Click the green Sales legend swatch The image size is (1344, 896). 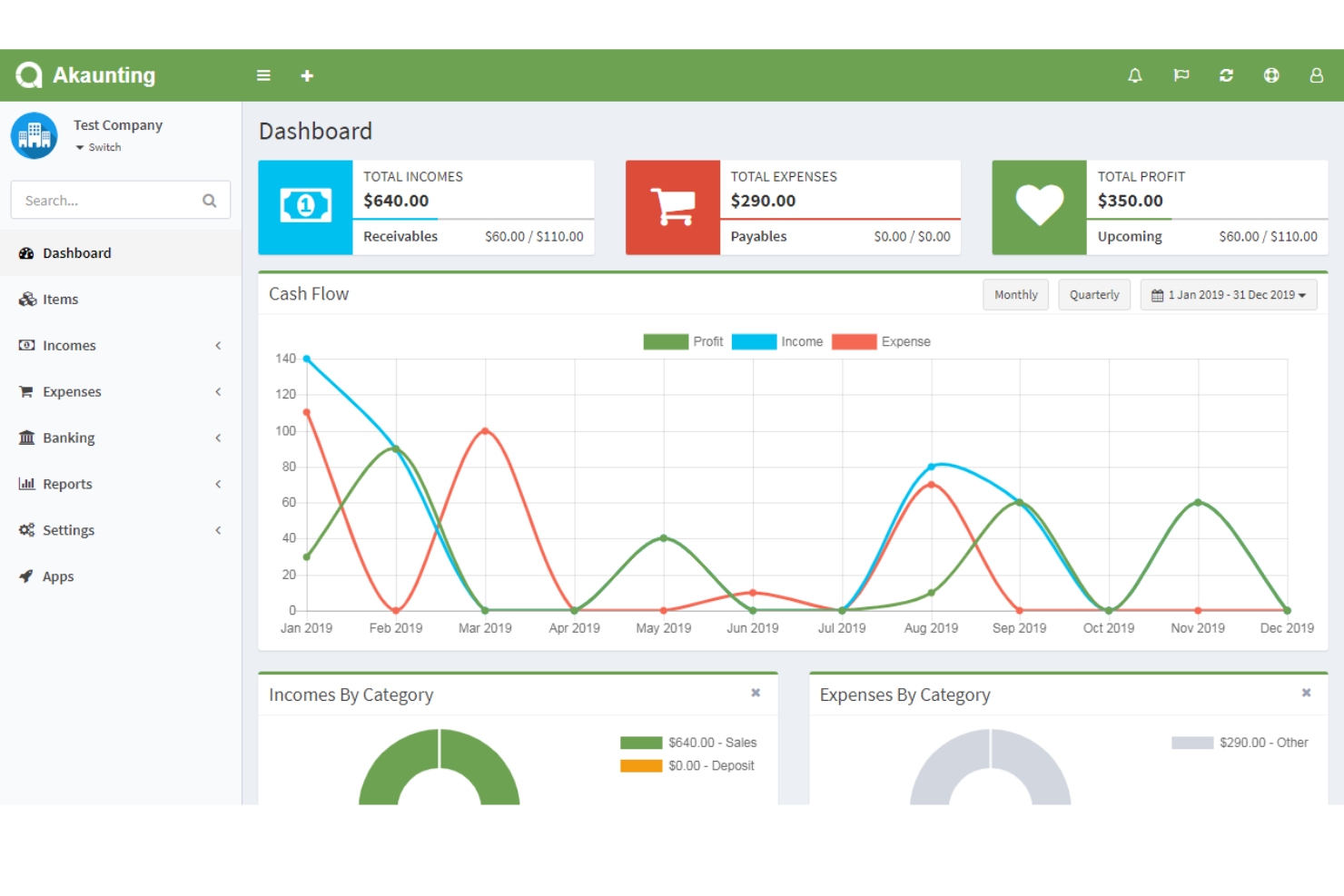coord(641,743)
